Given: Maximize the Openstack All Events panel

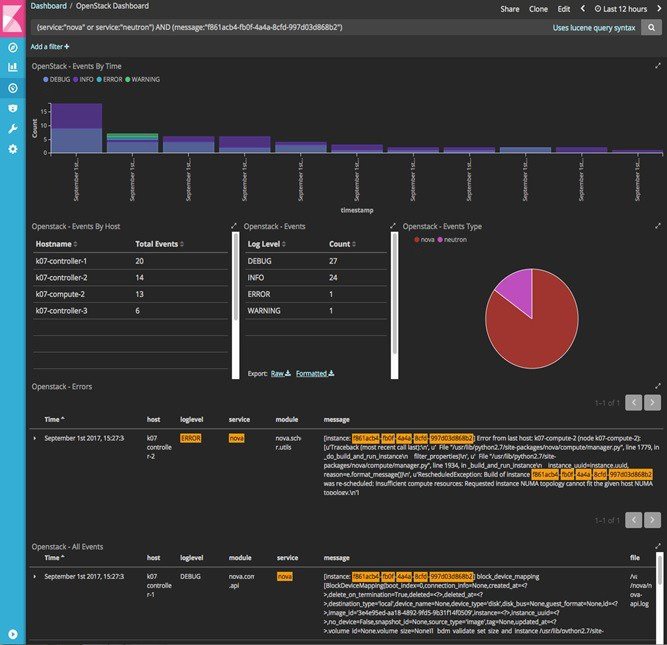Looking at the screenshot, I should (x=658, y=546).
